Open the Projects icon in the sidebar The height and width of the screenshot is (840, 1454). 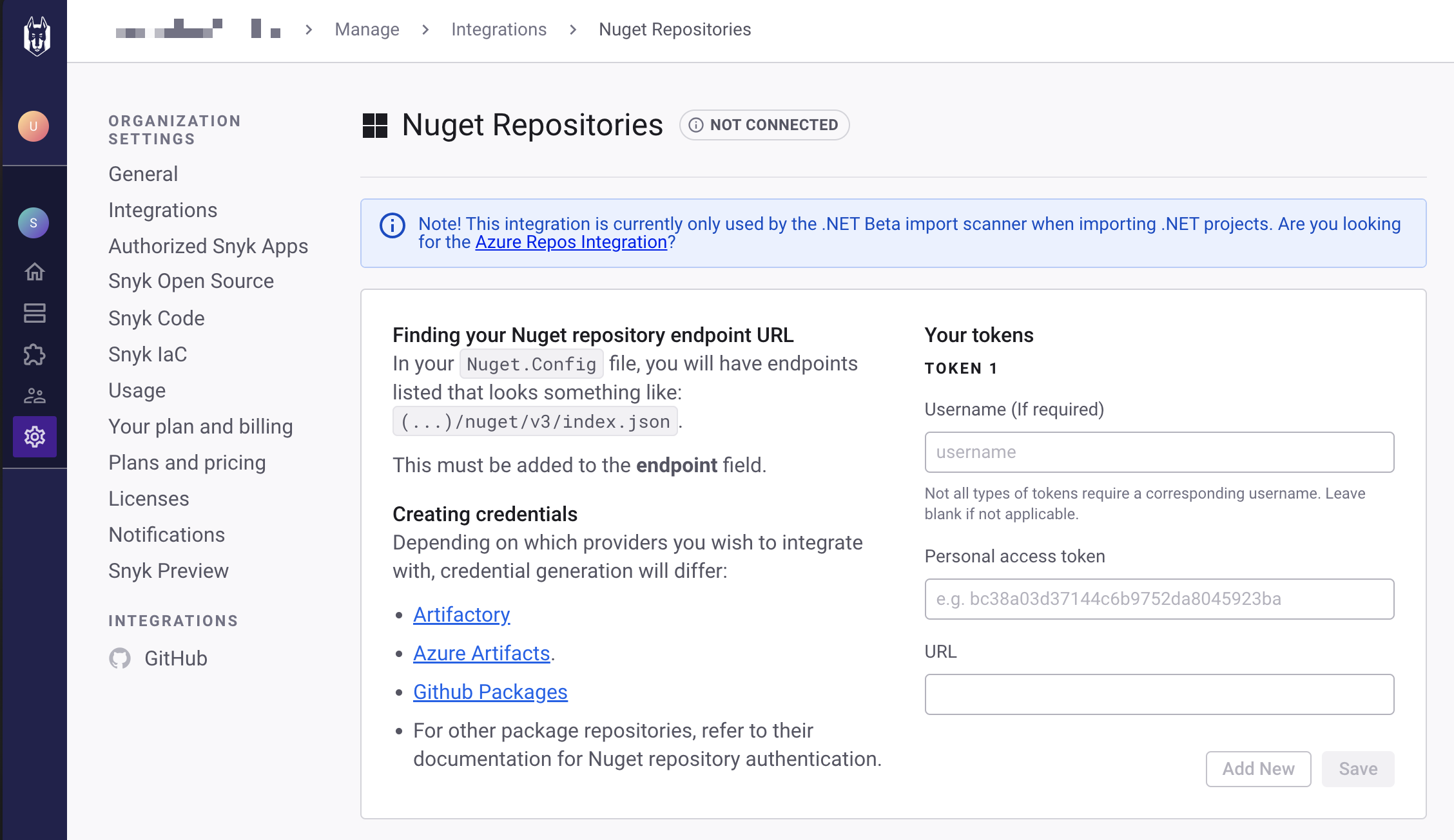(x=34, y=314)
